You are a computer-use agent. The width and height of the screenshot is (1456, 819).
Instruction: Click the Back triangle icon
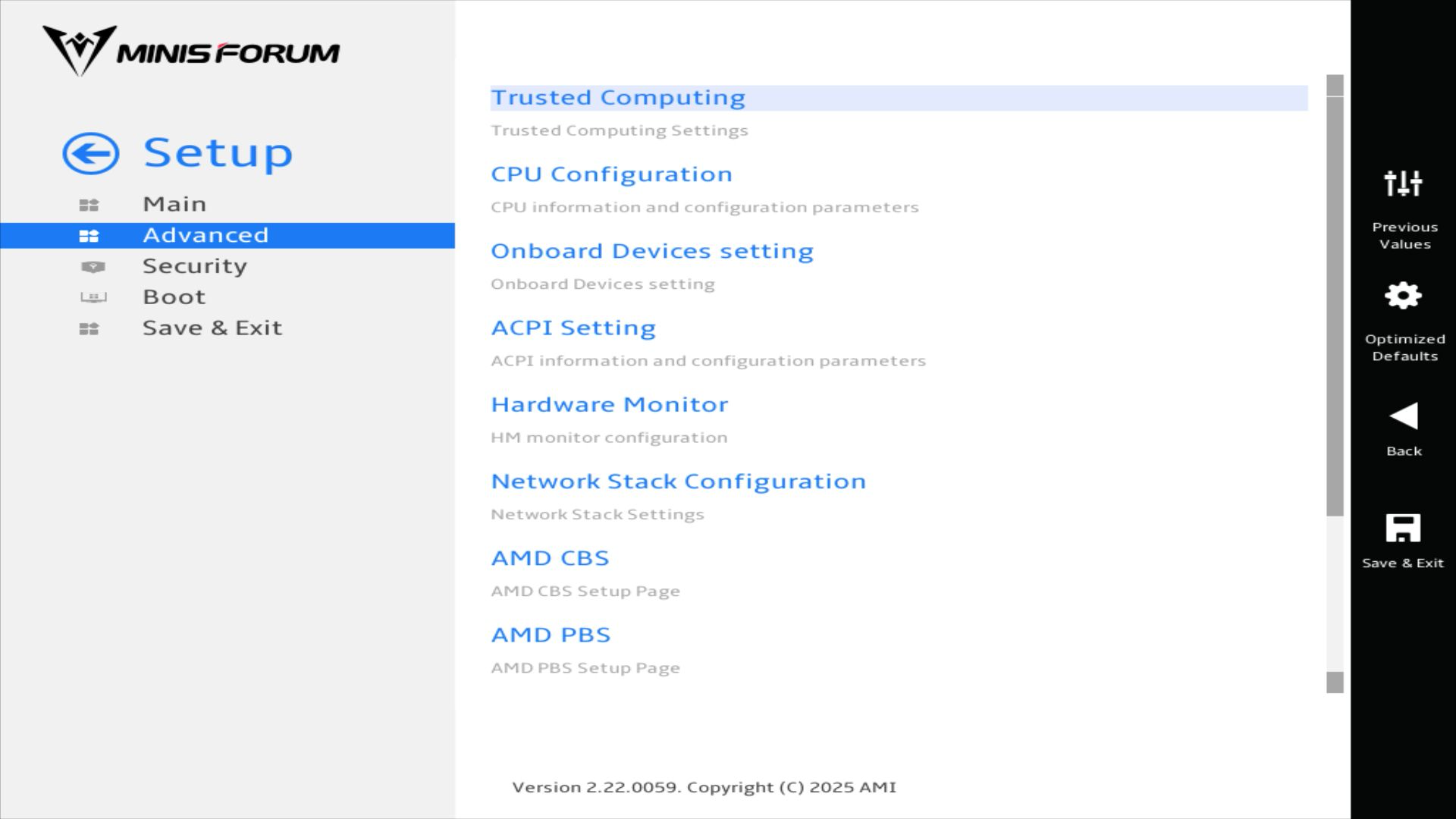[x=1403, y=416]
